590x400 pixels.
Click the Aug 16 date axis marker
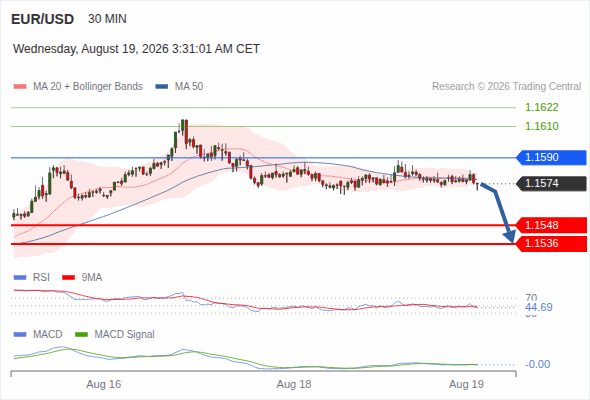pos(103,384)
